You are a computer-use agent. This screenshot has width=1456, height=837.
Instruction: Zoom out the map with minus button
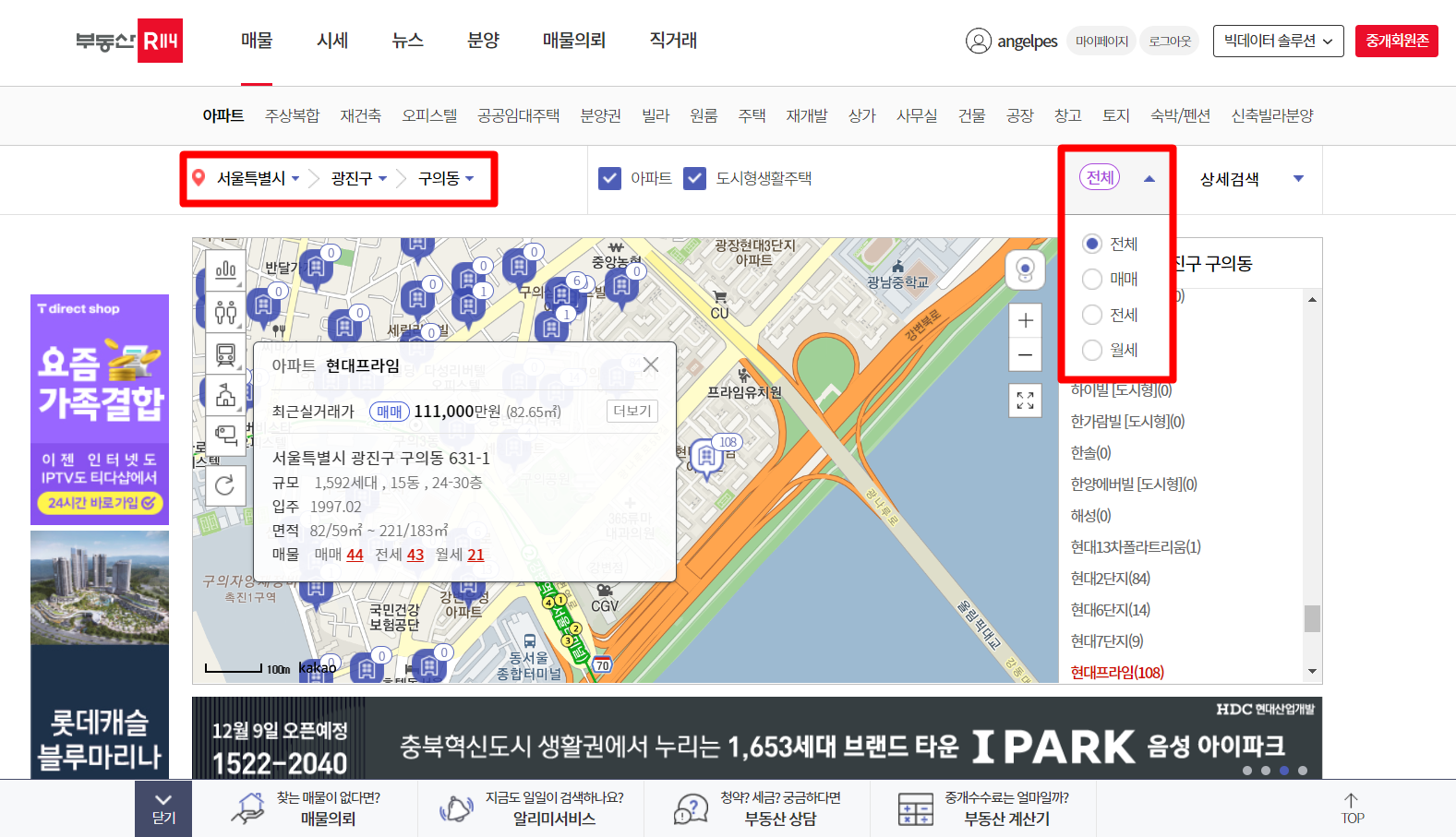[x=1025, y=354]
